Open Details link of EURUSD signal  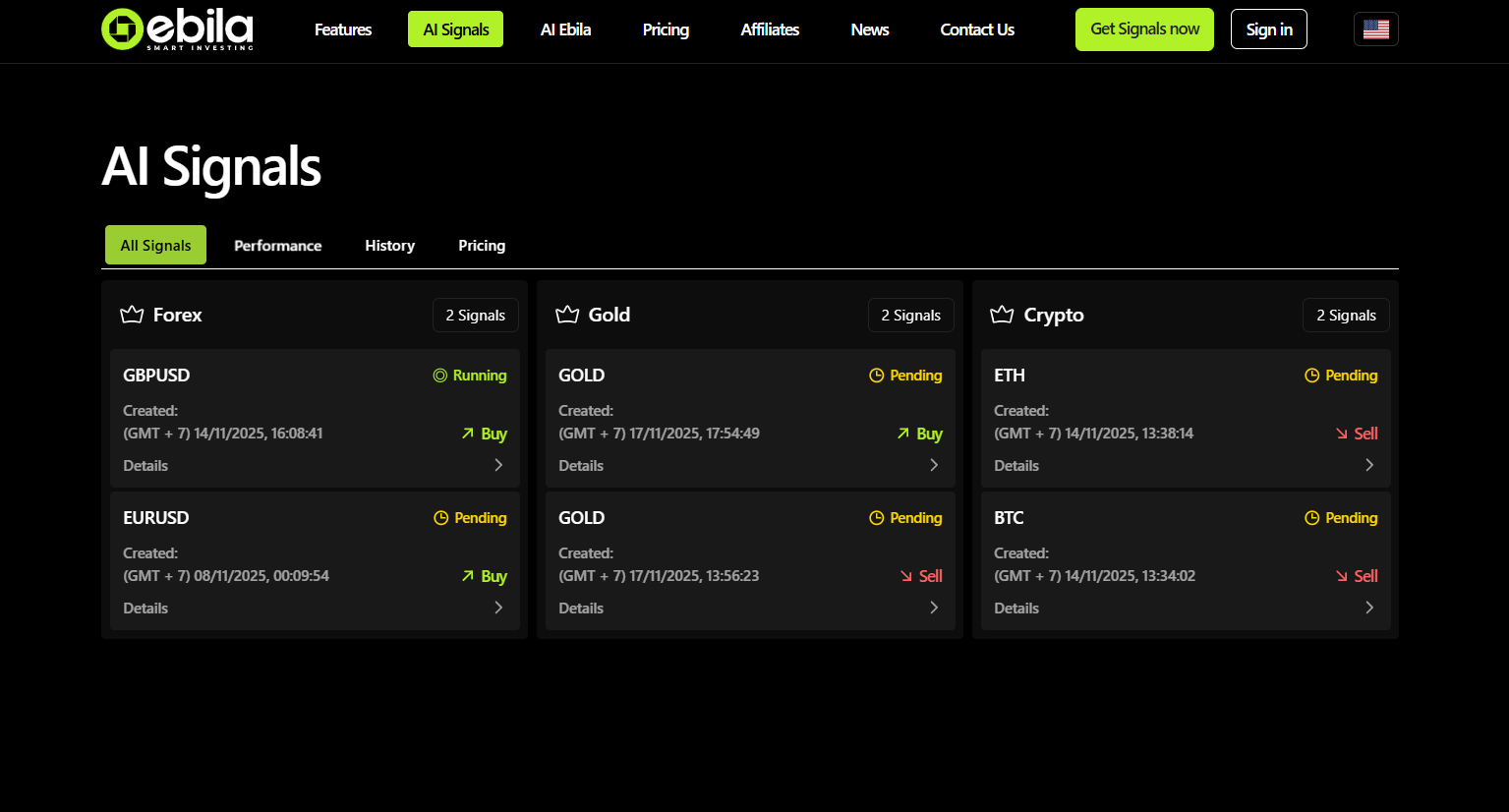[145, 609]
